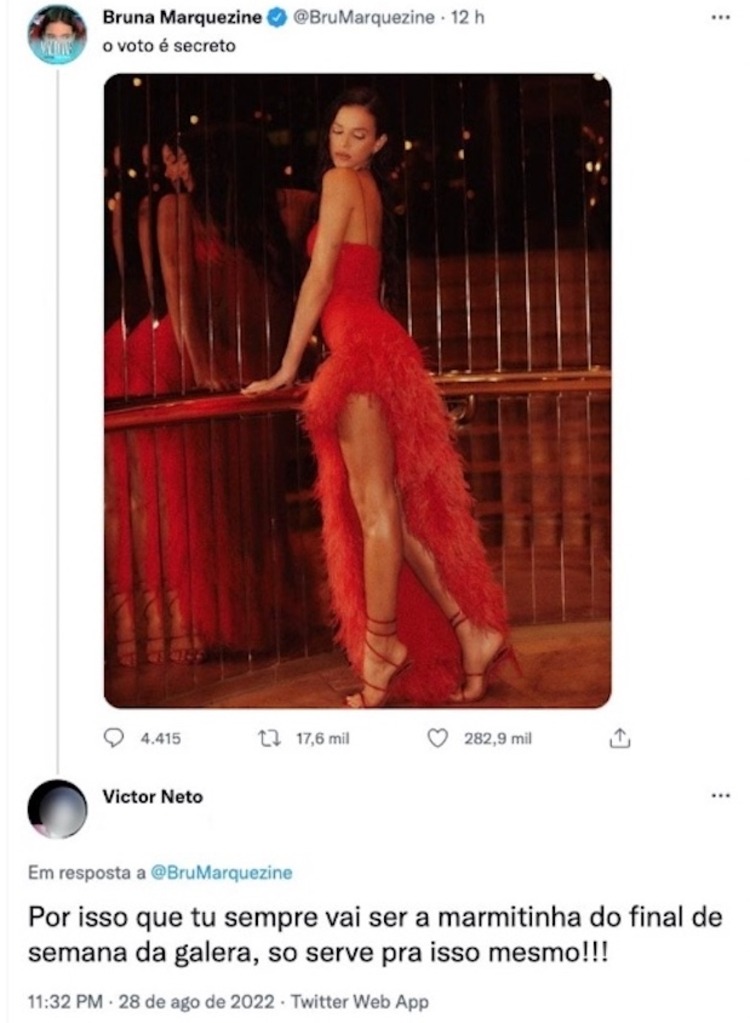Open the red dress photo in the tweet
750x1023 pixels.
357,390
